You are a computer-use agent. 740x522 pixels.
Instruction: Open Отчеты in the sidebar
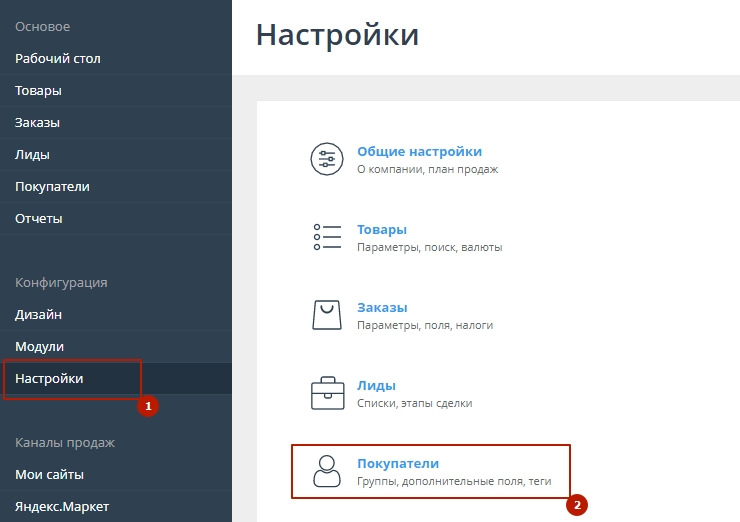pyautogui.click(x=38, y=219)
